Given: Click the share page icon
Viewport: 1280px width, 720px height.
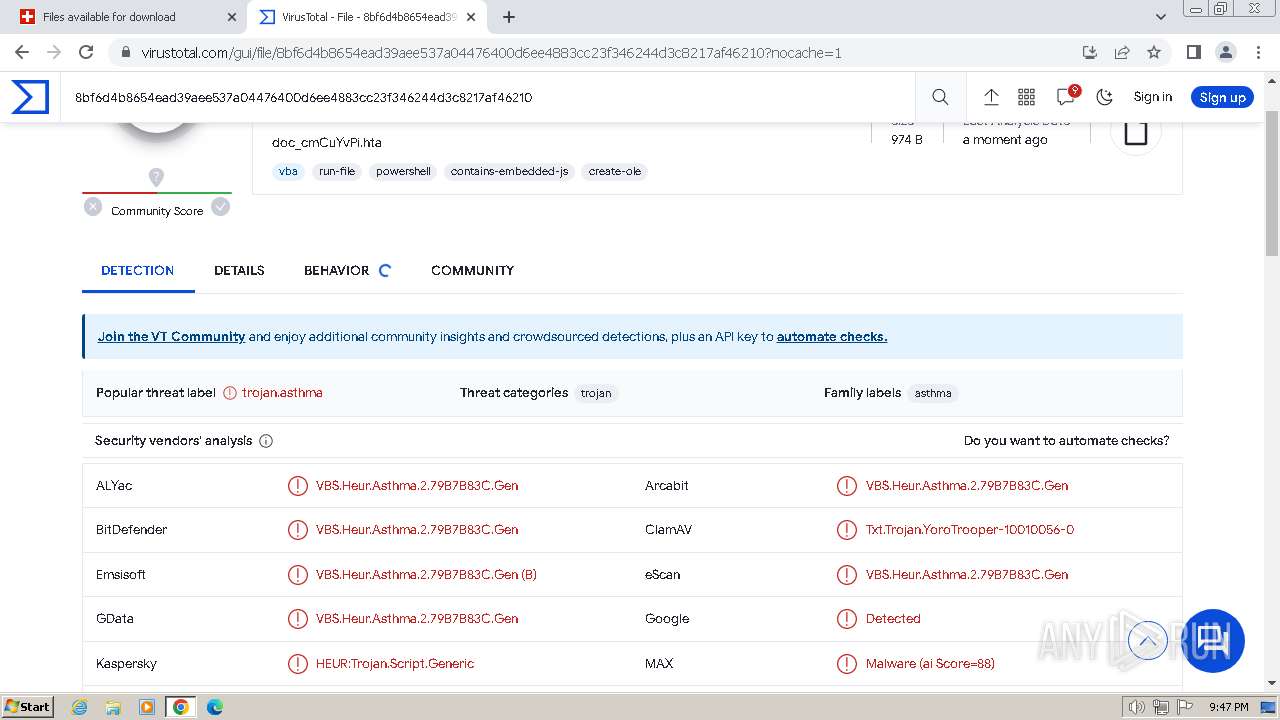Looking at the screenshot, I should tap(1122, 52).
